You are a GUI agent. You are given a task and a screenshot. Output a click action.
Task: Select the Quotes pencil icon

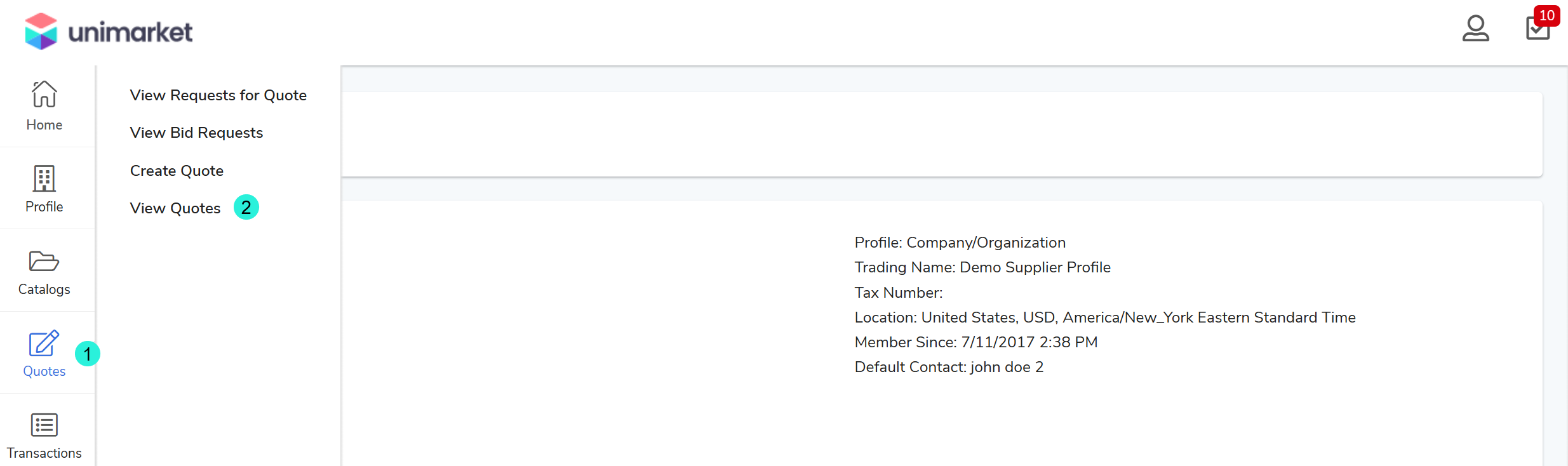click(44, 343)
